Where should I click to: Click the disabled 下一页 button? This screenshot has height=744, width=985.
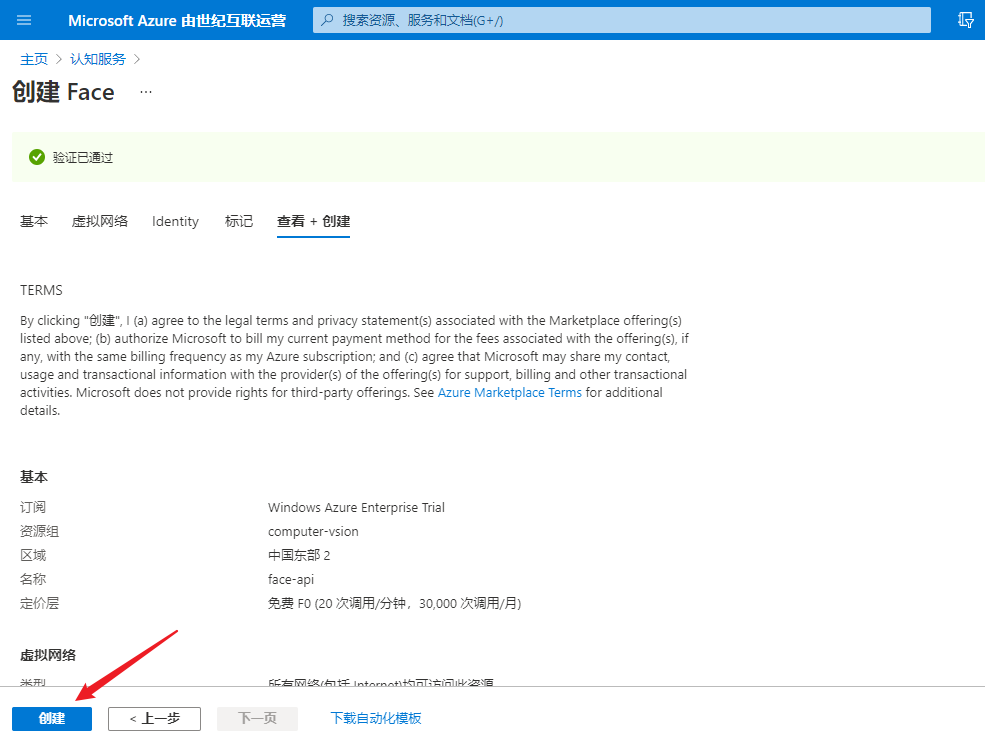258,718
